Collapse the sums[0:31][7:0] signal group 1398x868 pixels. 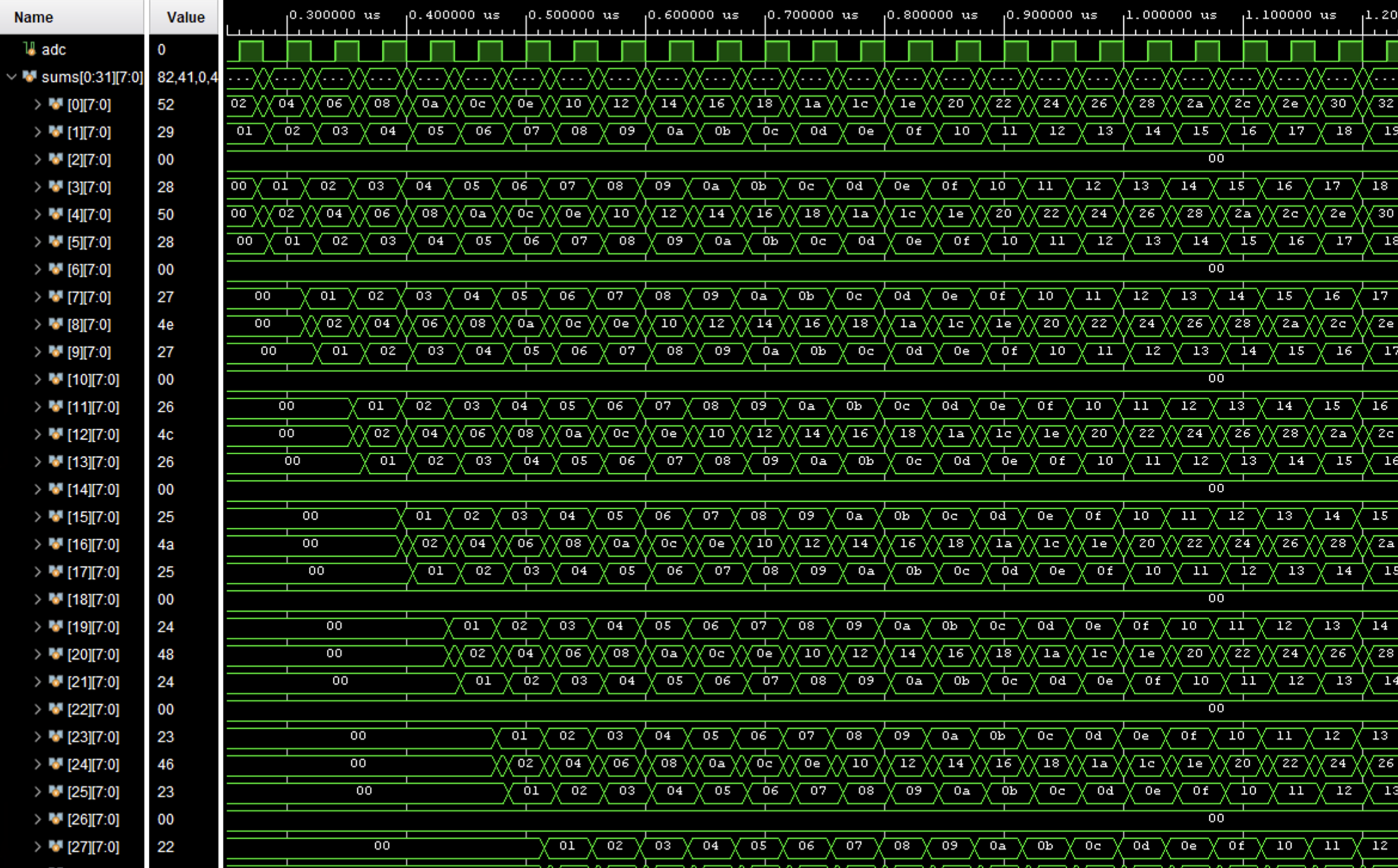click(11, 77)
